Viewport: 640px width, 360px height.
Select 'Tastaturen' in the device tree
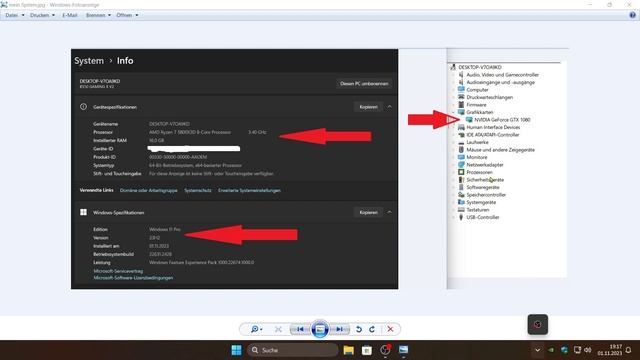click(x=478, y=210)
